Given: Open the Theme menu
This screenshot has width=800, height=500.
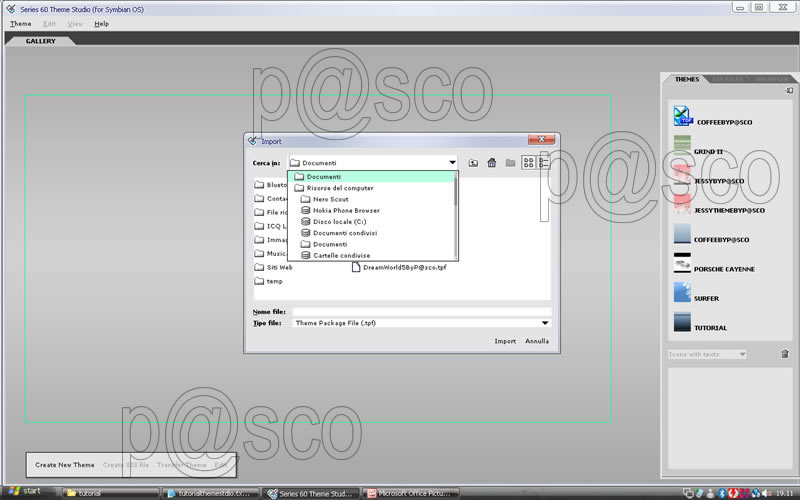Looking at the screenshot, I should 20,23.
